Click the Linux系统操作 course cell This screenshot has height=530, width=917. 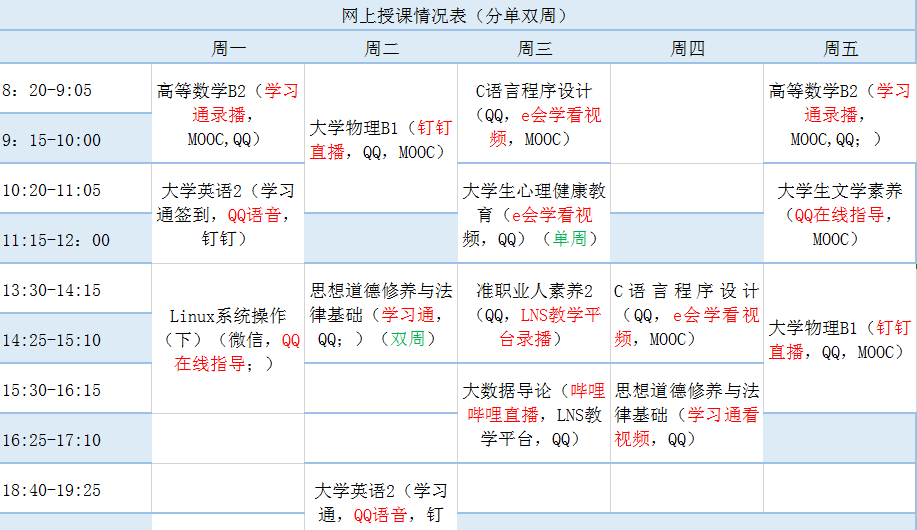pyautogui.click(x=229, y=340)
